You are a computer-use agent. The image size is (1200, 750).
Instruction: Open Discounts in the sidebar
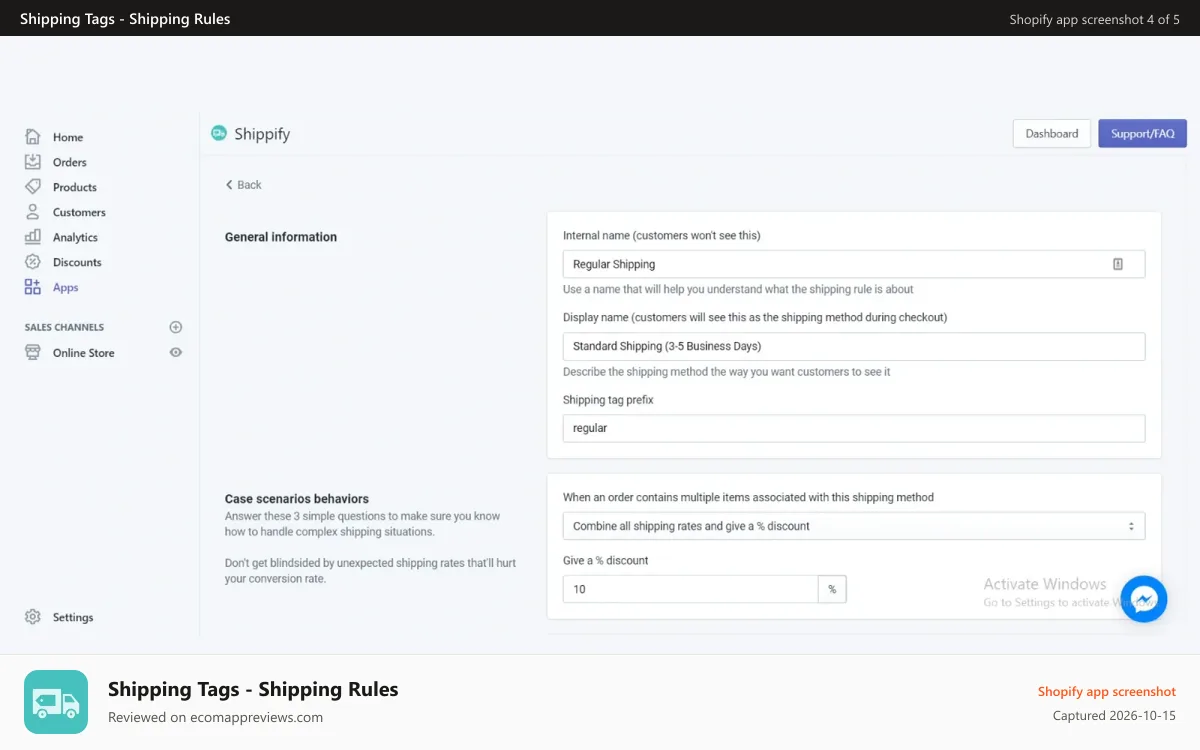point(77,262)
